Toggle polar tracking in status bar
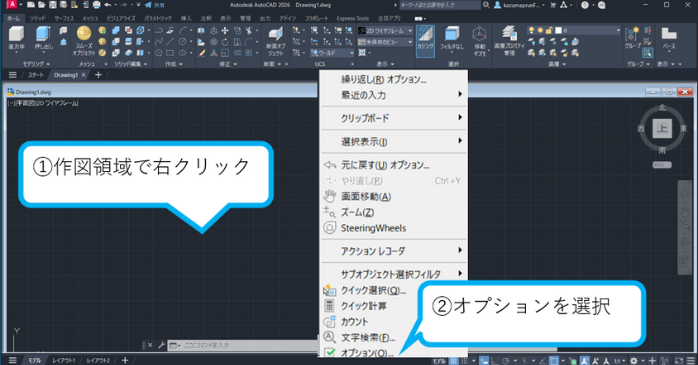This screenshot has height=365, width=698. point(505,361)
